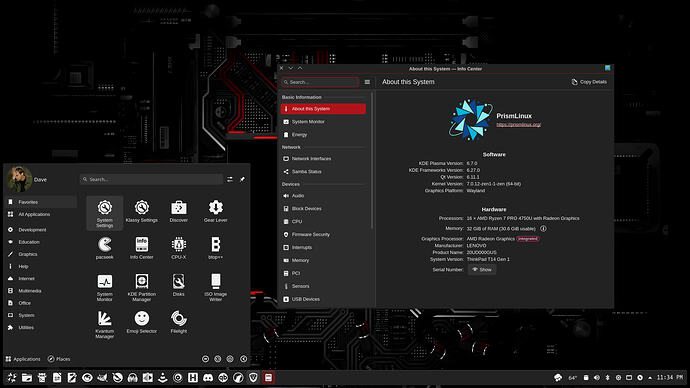
Task: Open the Discover software center
Action: pos(179,211)
